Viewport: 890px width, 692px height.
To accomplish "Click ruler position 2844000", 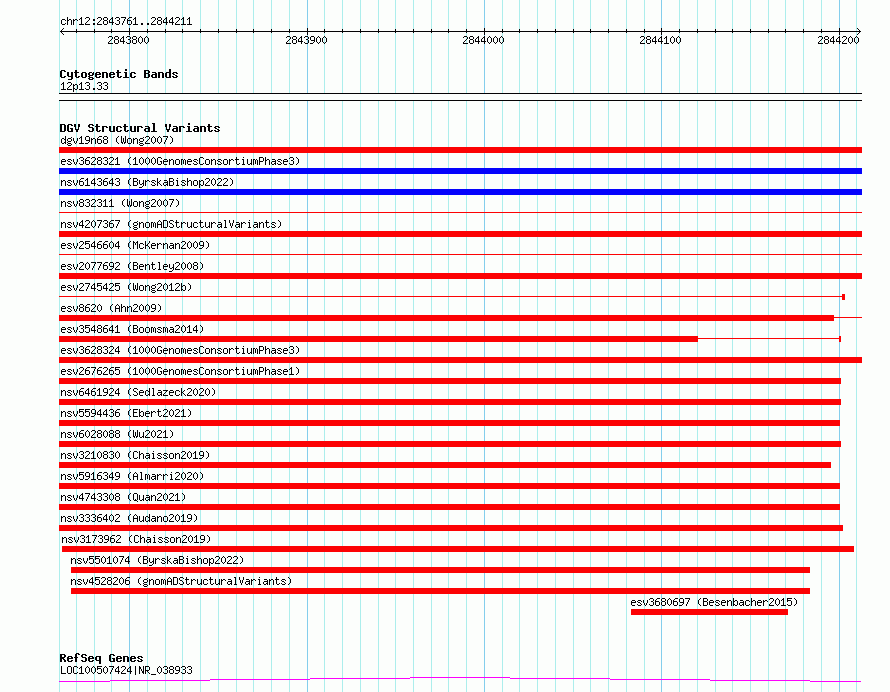I will (484, 40).
